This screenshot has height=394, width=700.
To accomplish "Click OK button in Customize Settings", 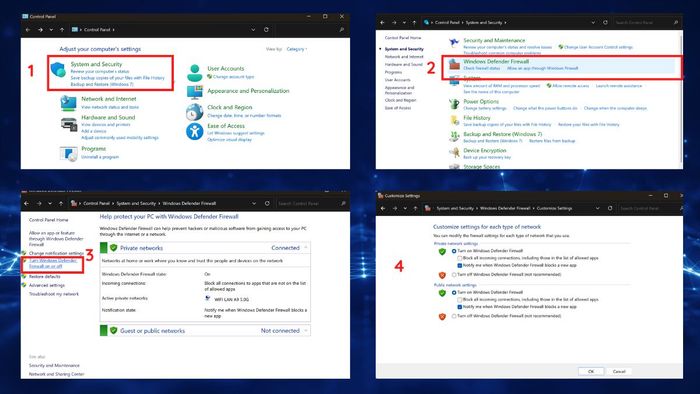I will point(591,371).
